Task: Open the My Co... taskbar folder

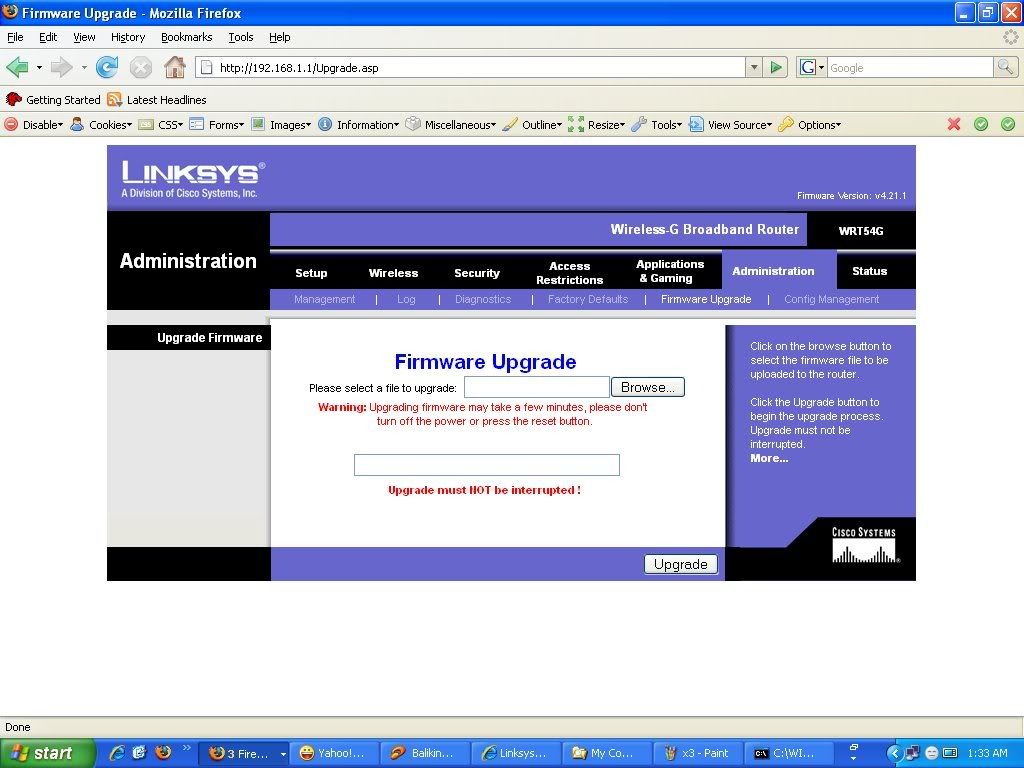Action: 606,753
